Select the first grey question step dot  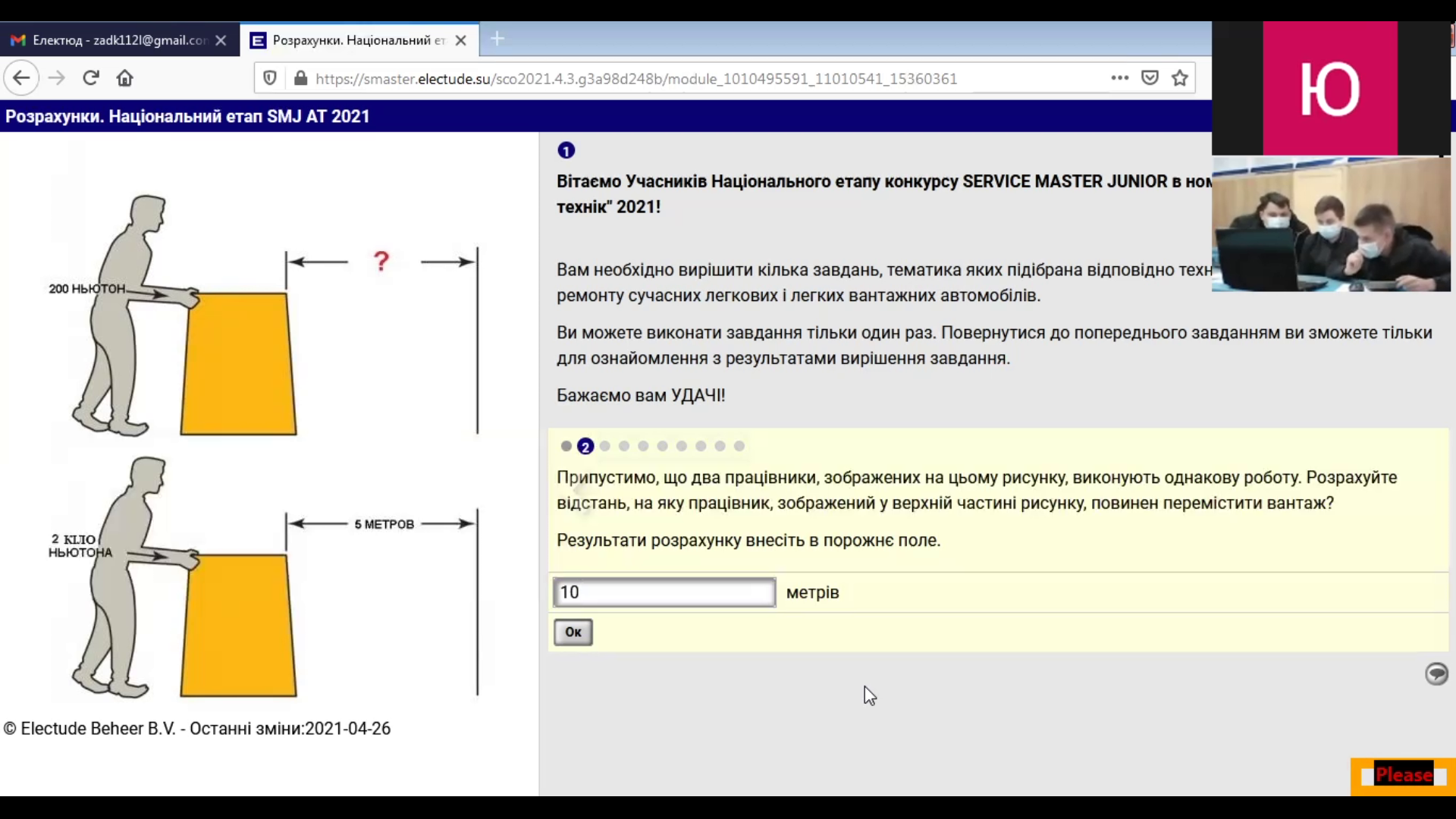tap(566, 446)
